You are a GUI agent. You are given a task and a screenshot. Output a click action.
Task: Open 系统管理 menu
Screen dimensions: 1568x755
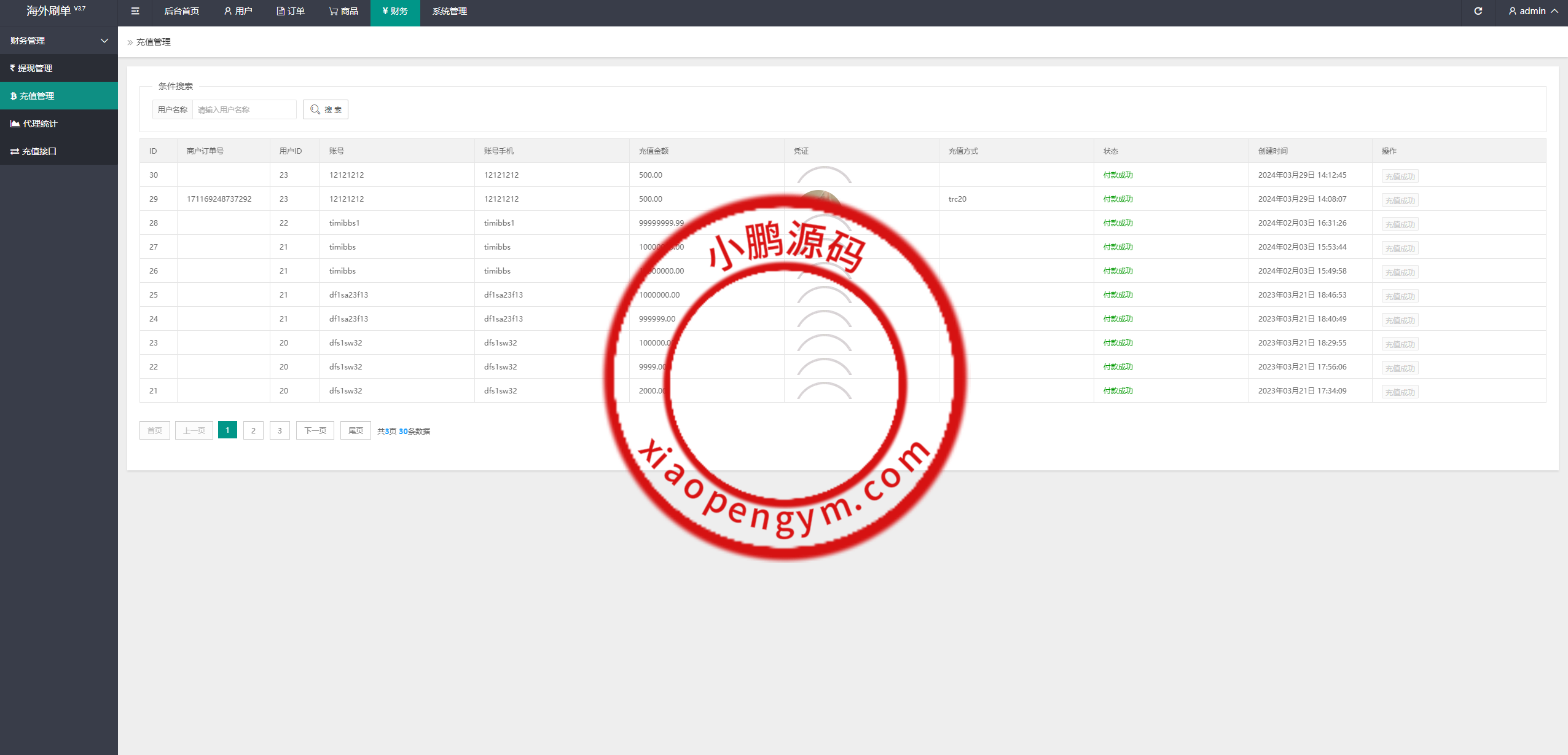449,11
